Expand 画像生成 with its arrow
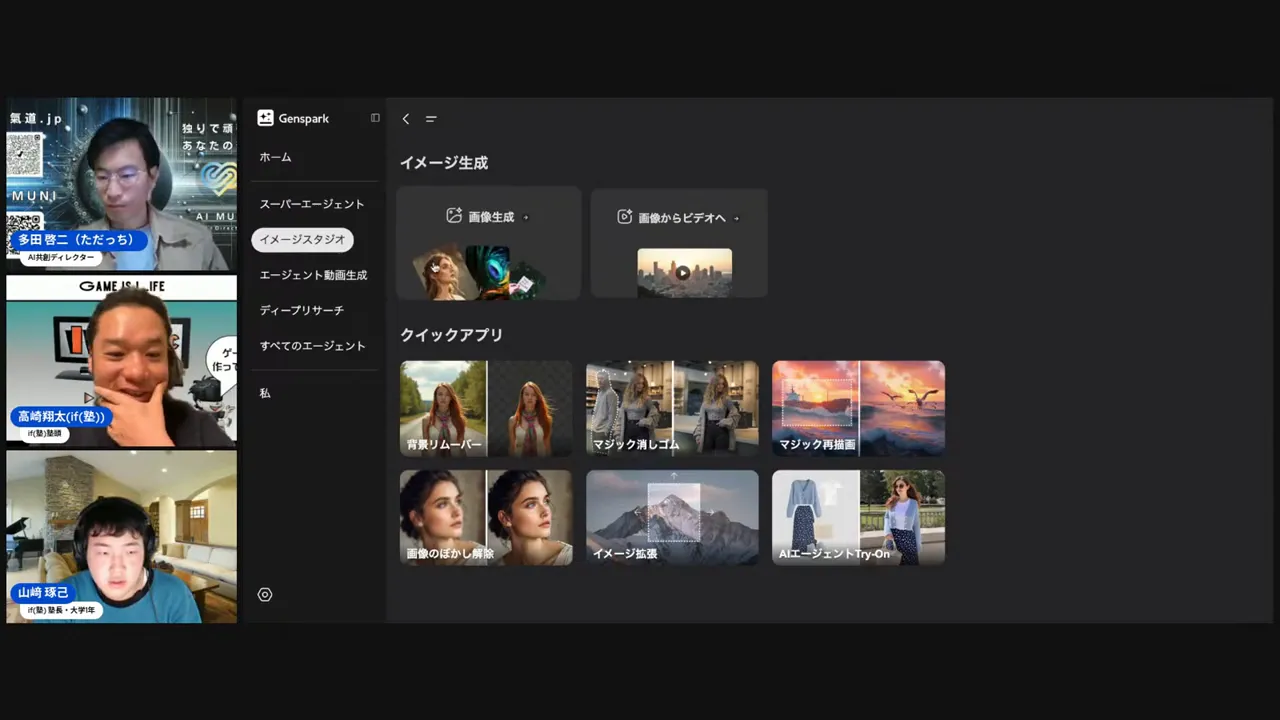1280x720 pixels. pos(524,216)
